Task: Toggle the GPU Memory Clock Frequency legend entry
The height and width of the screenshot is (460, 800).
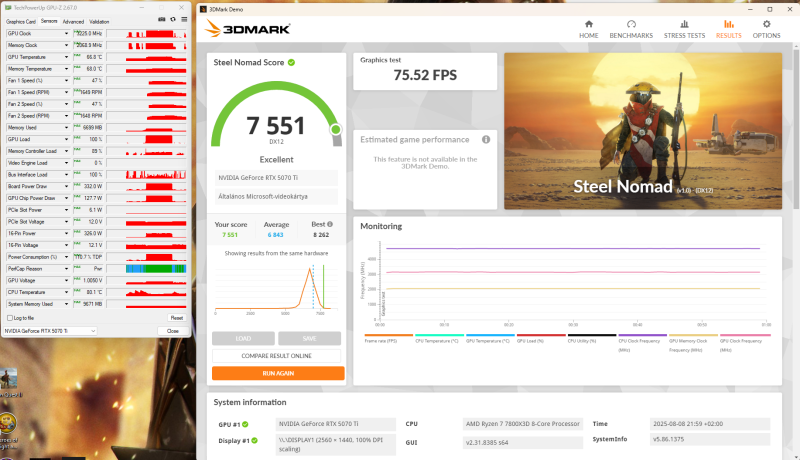Action: coord(693,343)
